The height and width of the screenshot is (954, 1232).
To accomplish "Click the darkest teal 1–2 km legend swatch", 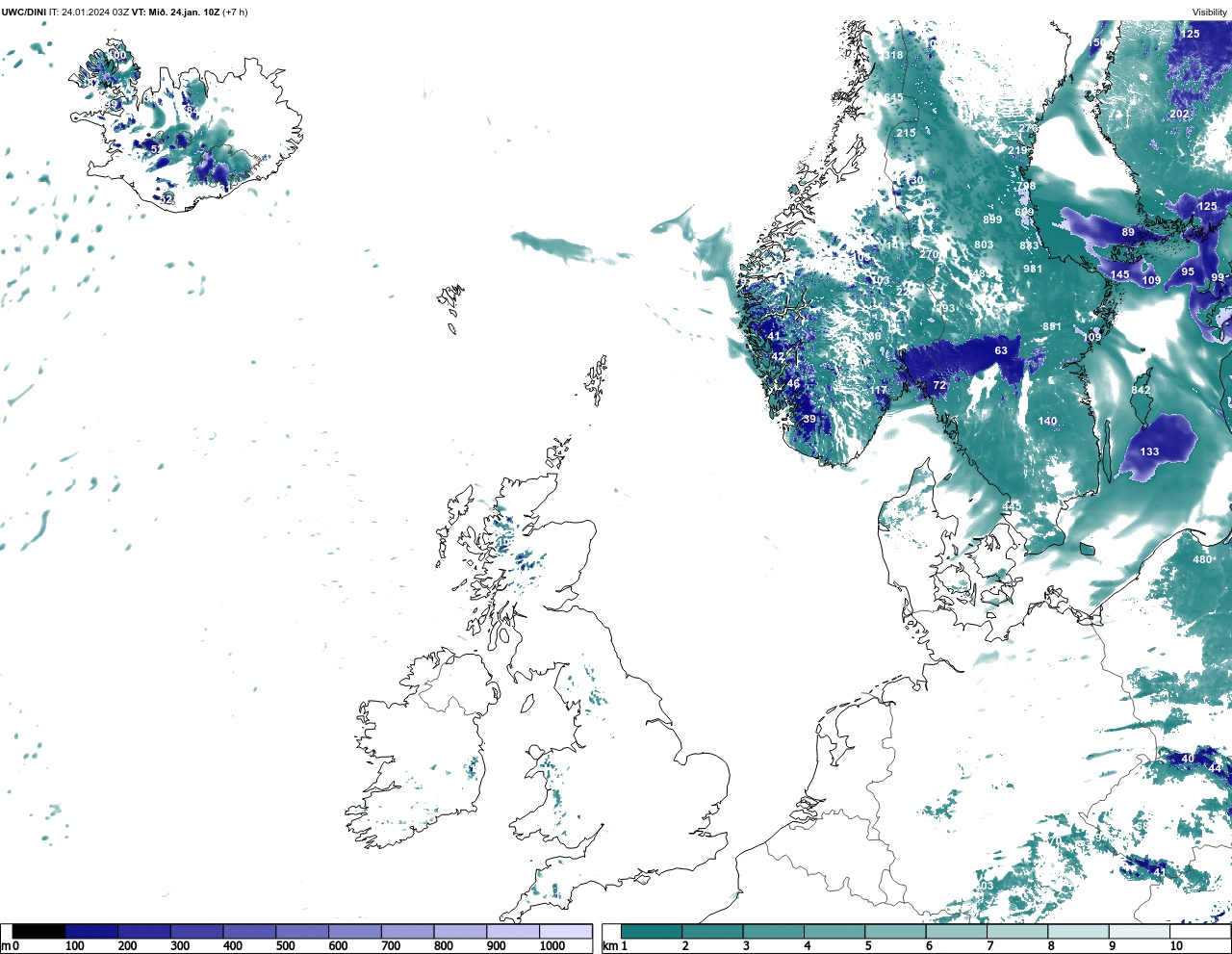I will [652, 931].
